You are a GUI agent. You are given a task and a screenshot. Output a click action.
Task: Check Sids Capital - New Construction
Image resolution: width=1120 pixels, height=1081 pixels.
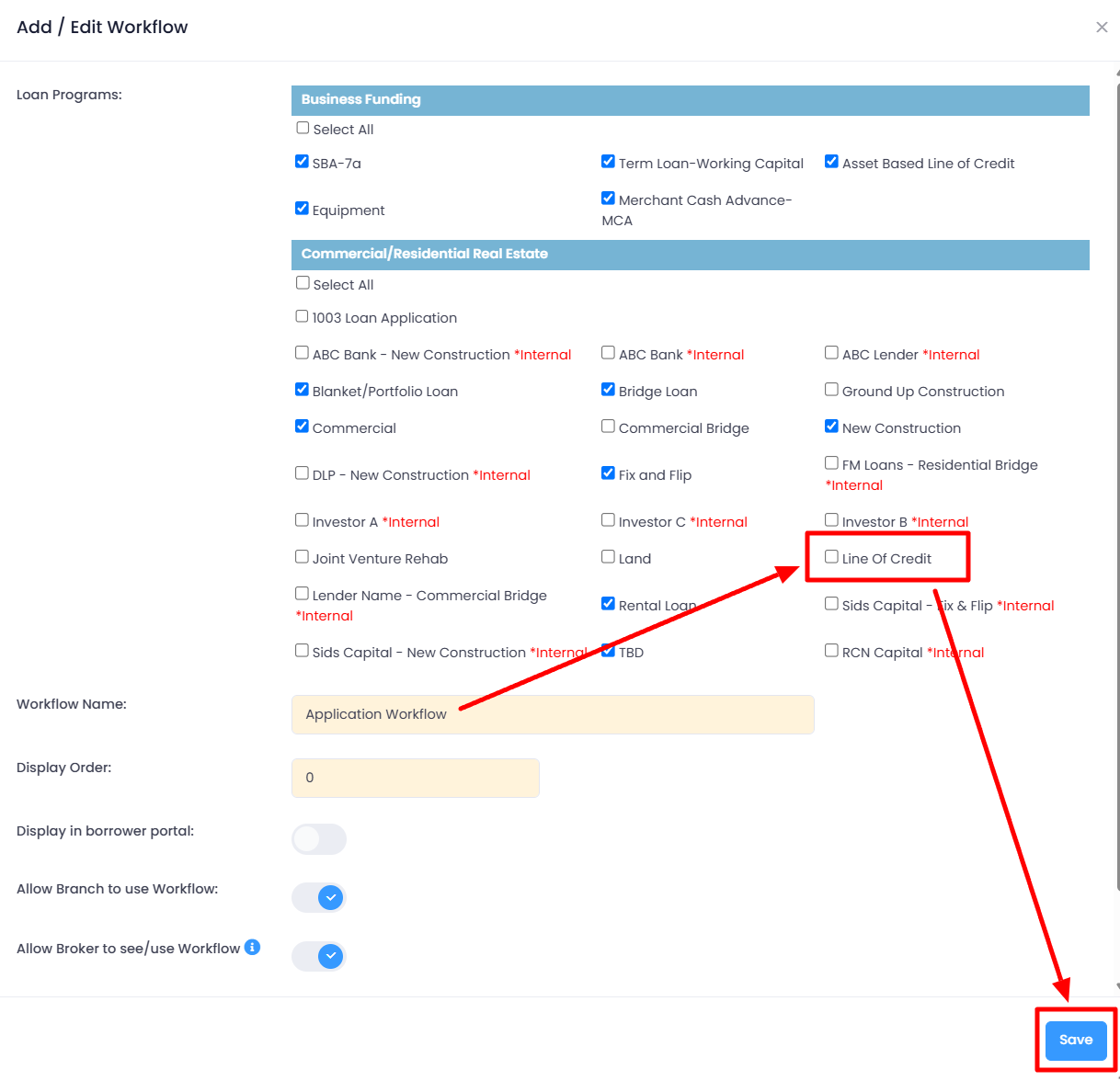(302, 650)
